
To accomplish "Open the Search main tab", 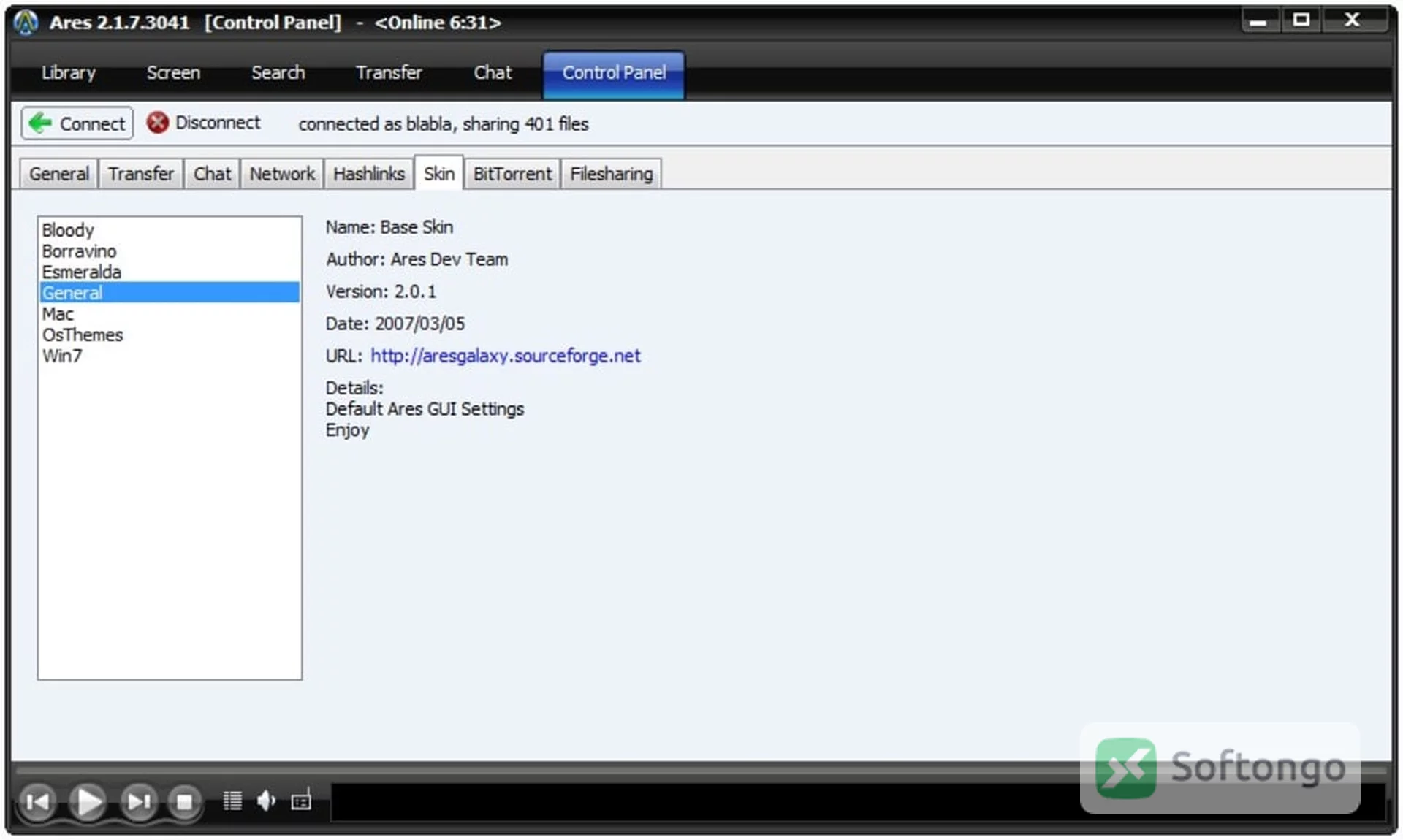I will (x=278, y=72).
